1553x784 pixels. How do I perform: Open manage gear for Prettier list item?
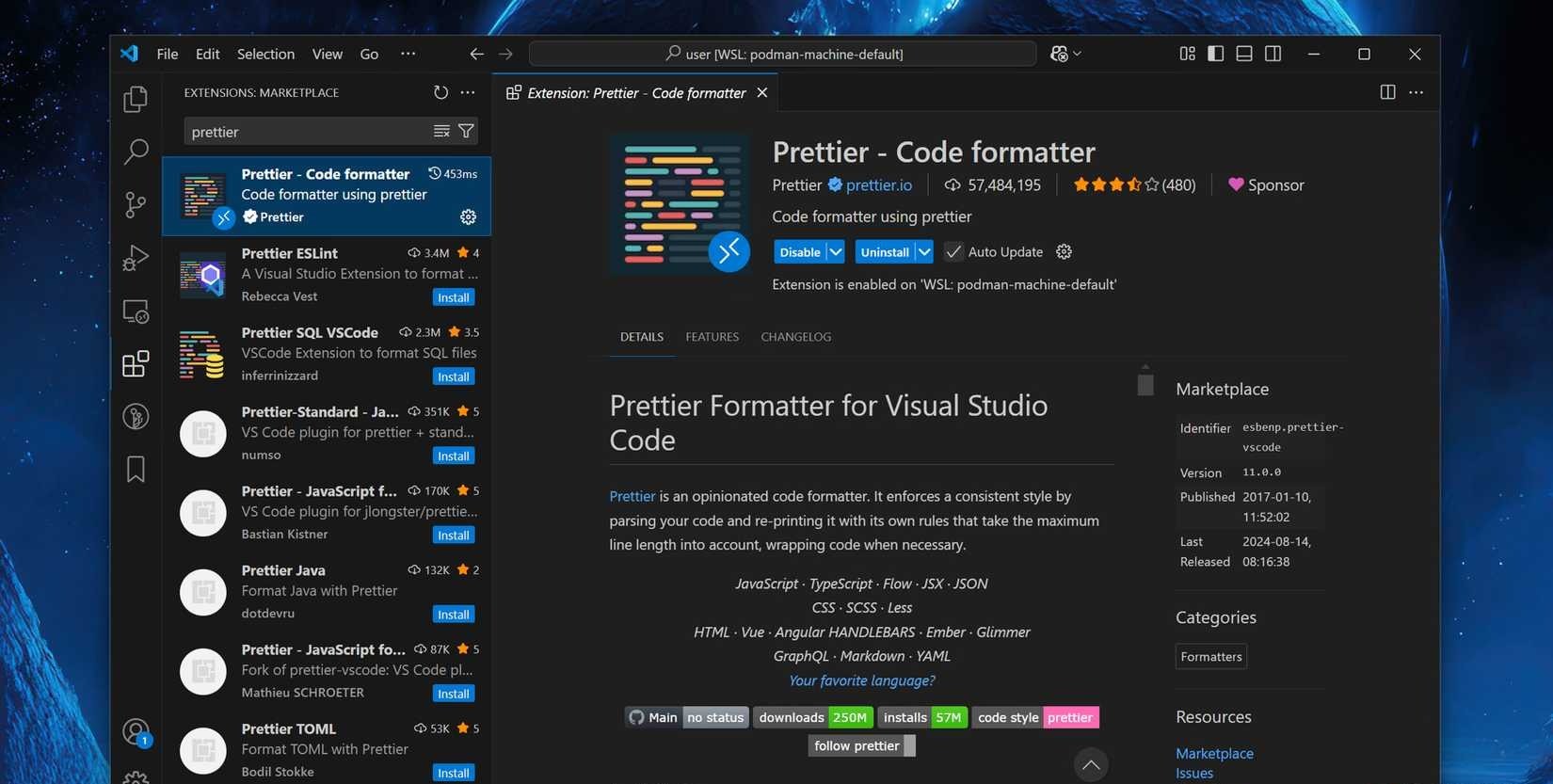468,217
